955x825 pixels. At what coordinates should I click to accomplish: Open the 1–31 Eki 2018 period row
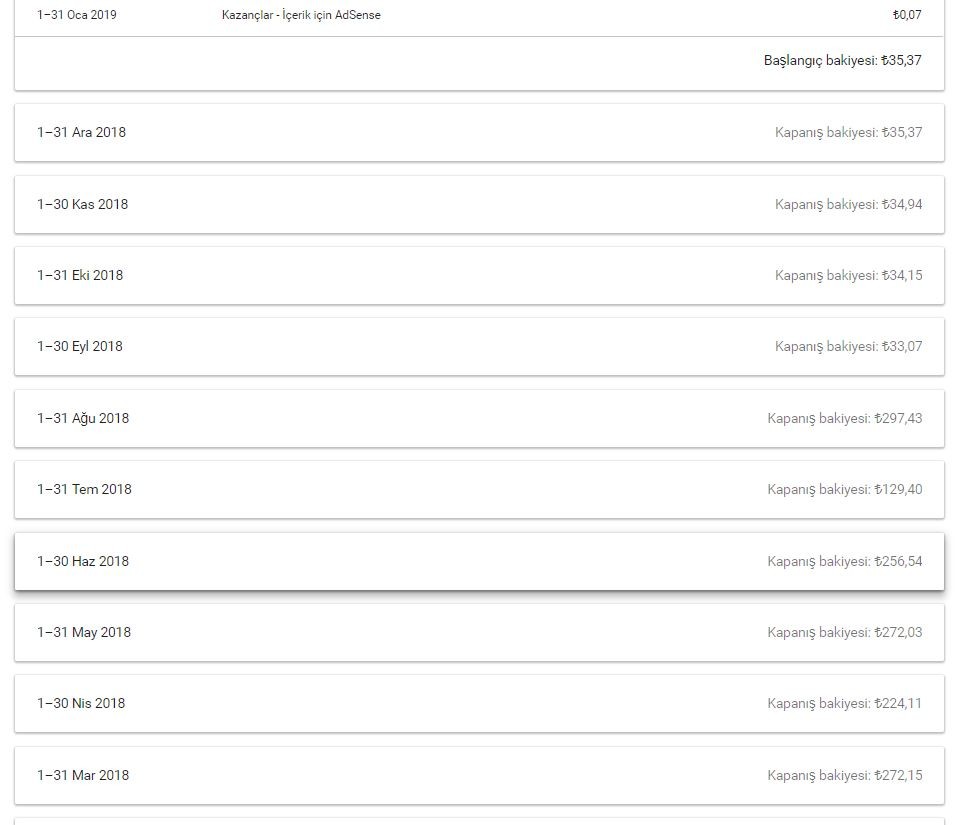click(x=479, y=275)
